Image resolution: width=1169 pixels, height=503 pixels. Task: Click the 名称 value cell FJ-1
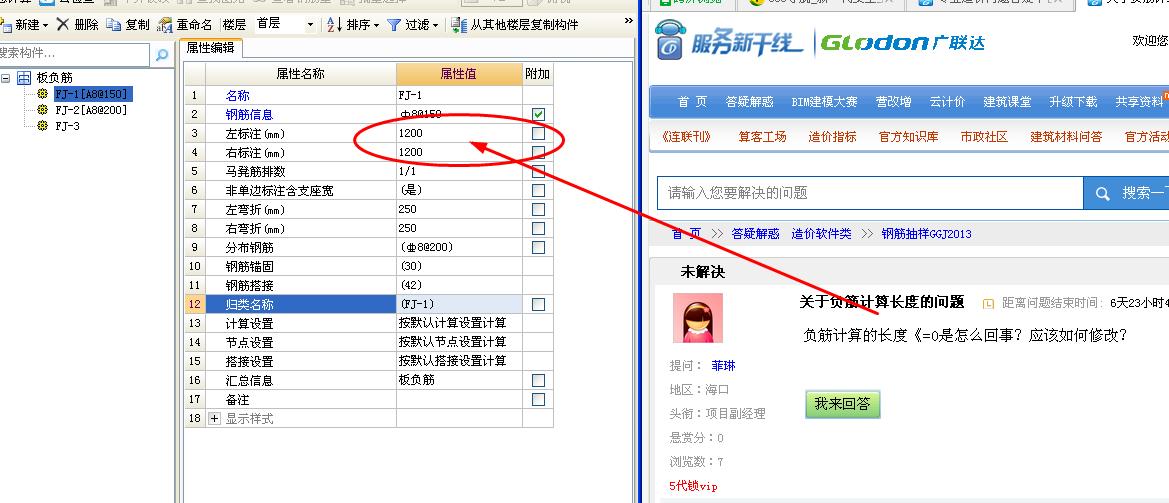[459, 95]
